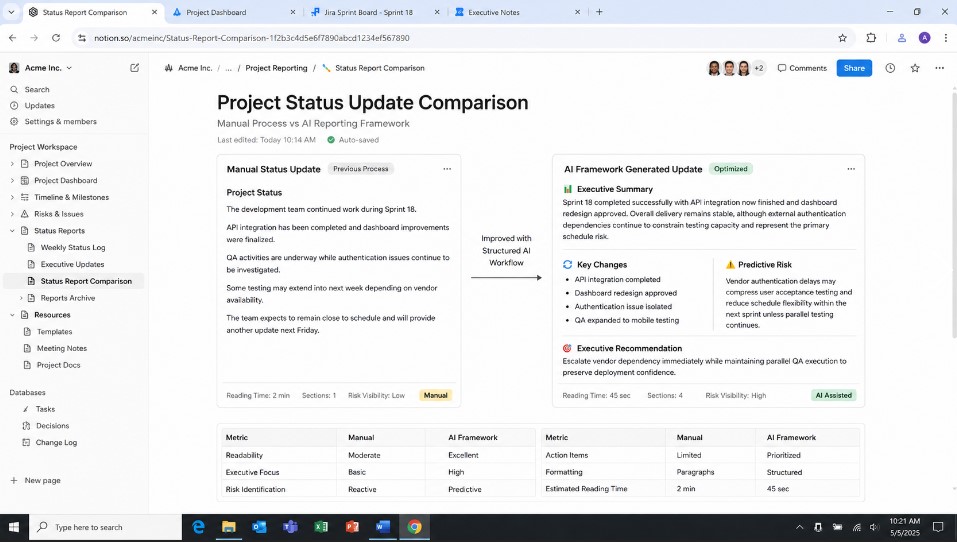The image size is (957, 542).
Task: Open the Comments panel
Action: point(802,68)
